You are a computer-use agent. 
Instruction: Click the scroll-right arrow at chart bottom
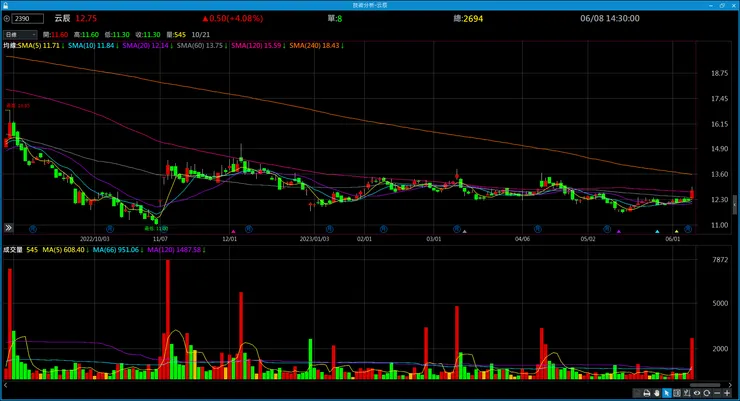730,385
